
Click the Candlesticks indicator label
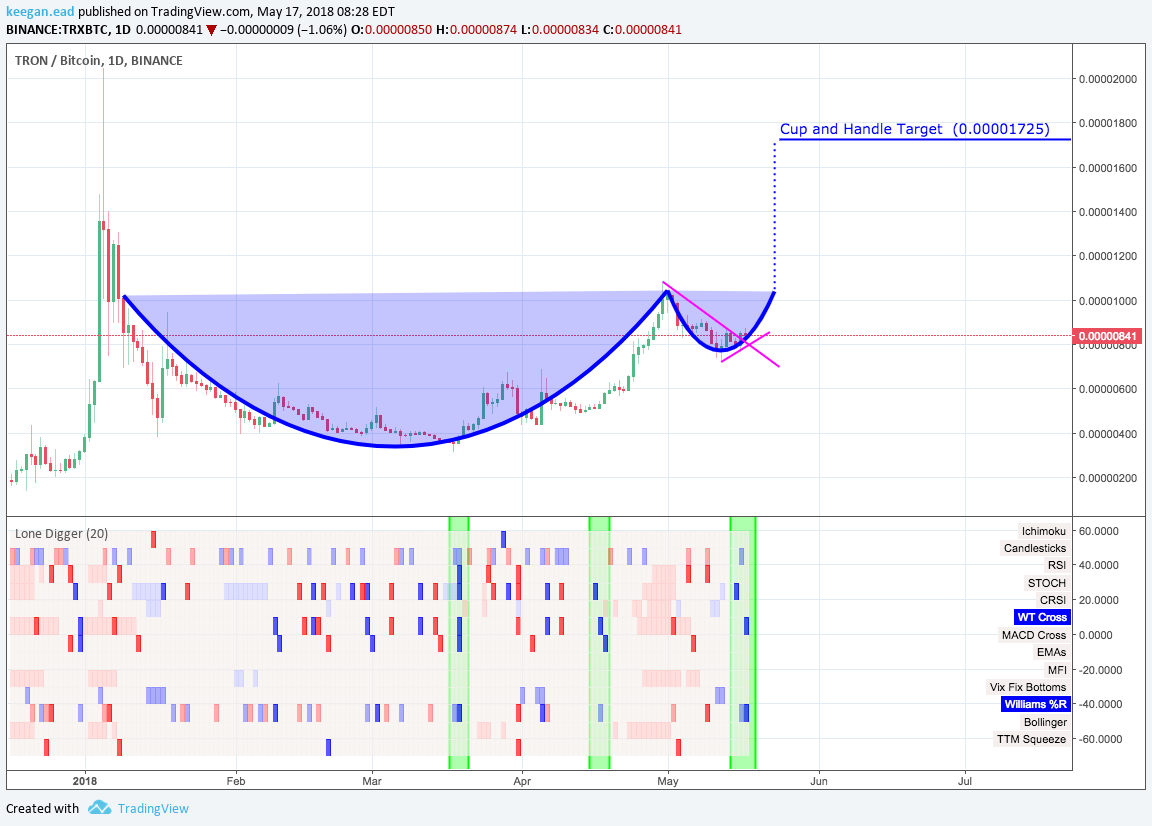(1034, 548)
